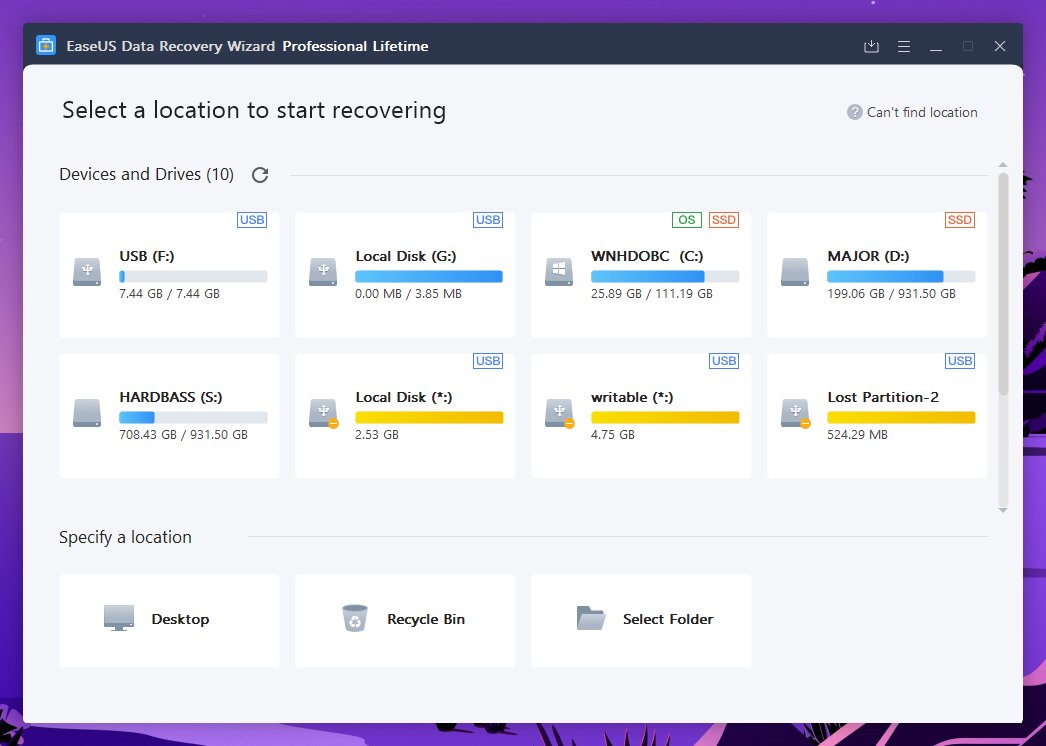The image size is (1046, 746).
Task: Click Local Disk (G:) usage bar
Action: [x=429, y=276]
